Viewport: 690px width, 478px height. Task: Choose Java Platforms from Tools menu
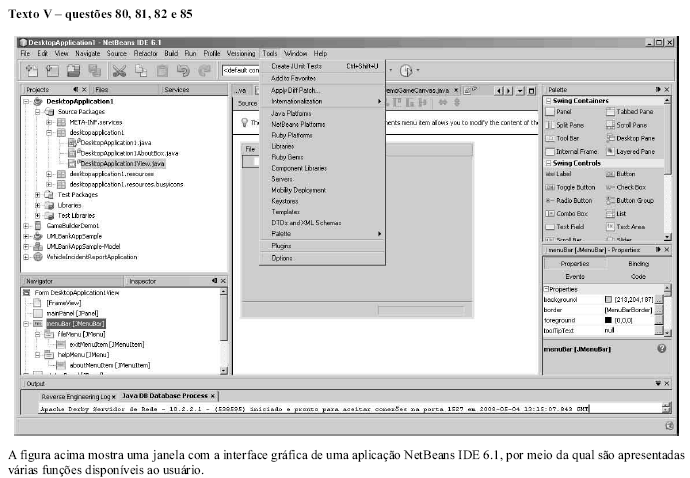(323, 114)
